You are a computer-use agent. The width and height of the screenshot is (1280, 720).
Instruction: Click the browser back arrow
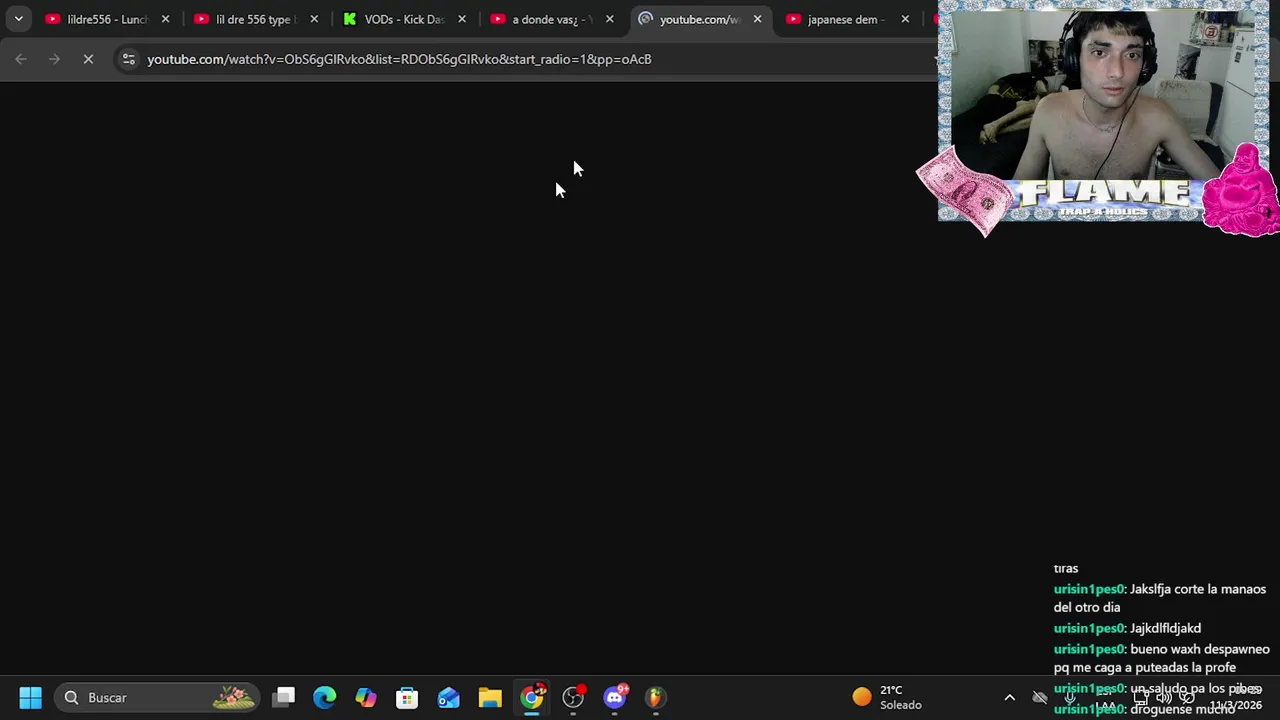point(21,59)
